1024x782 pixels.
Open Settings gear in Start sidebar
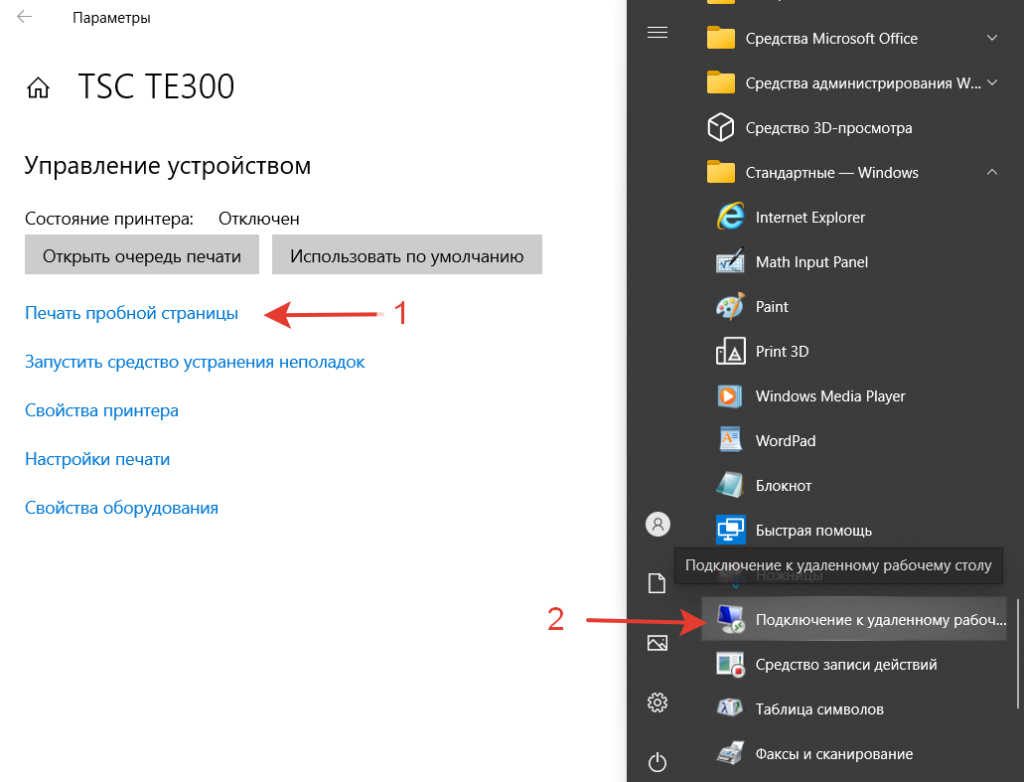point(657,702)
